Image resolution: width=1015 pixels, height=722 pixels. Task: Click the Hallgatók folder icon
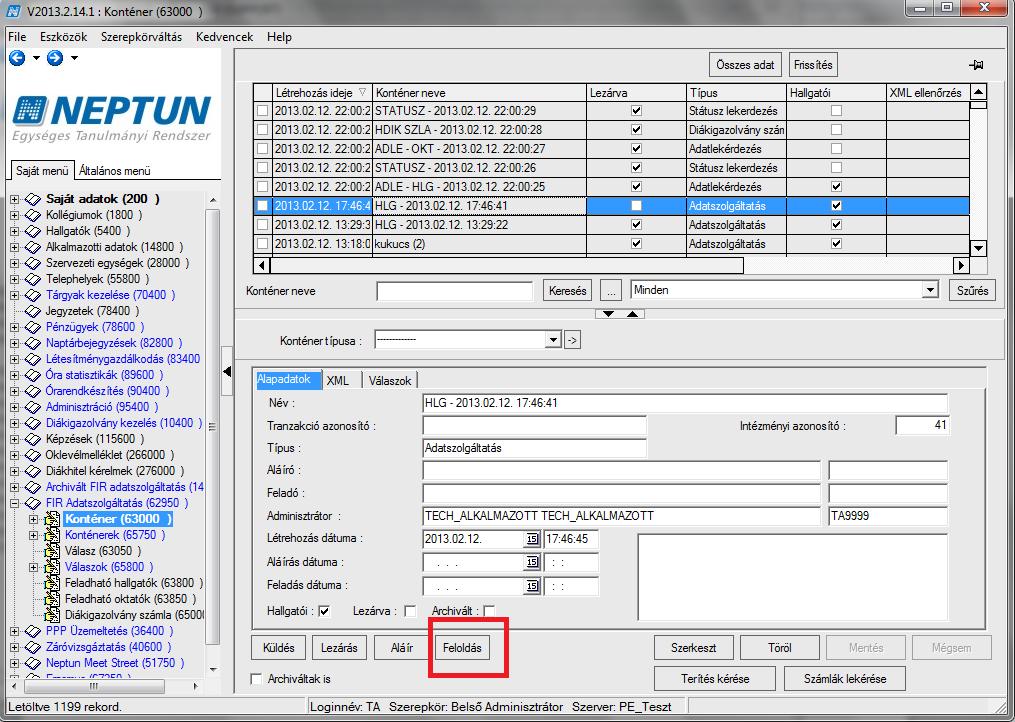point(33,231)
